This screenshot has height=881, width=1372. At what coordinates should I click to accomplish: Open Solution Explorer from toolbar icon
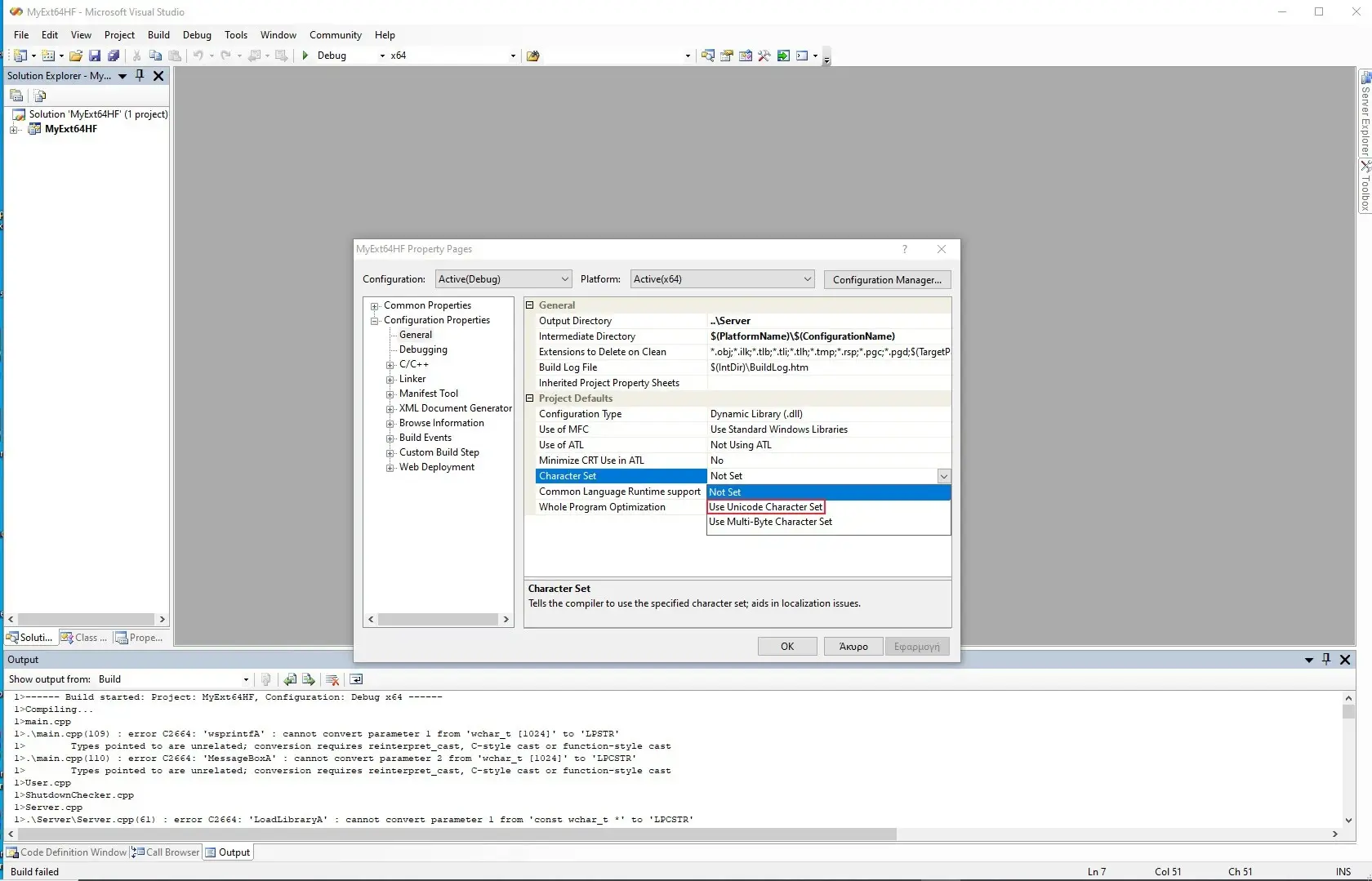point(708,56)
